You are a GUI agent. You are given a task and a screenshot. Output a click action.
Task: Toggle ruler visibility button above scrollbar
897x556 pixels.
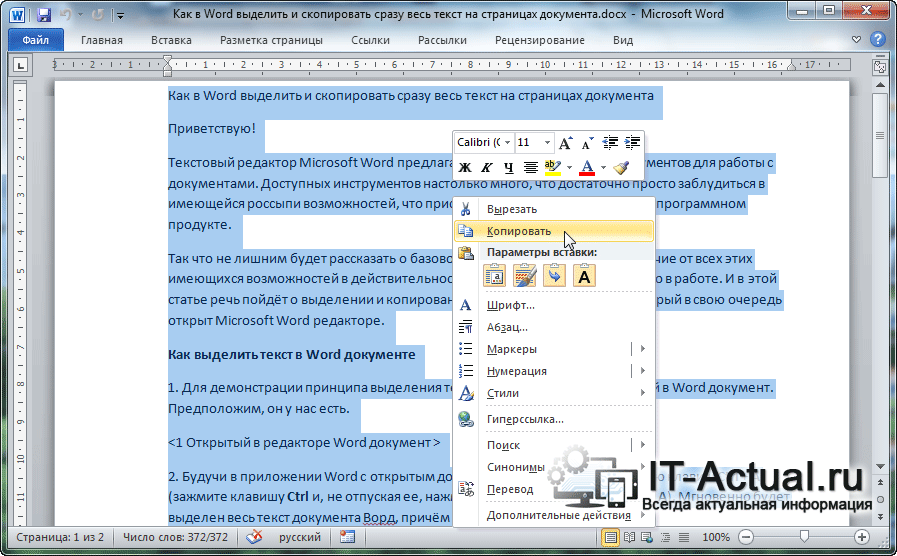point(880,66)
